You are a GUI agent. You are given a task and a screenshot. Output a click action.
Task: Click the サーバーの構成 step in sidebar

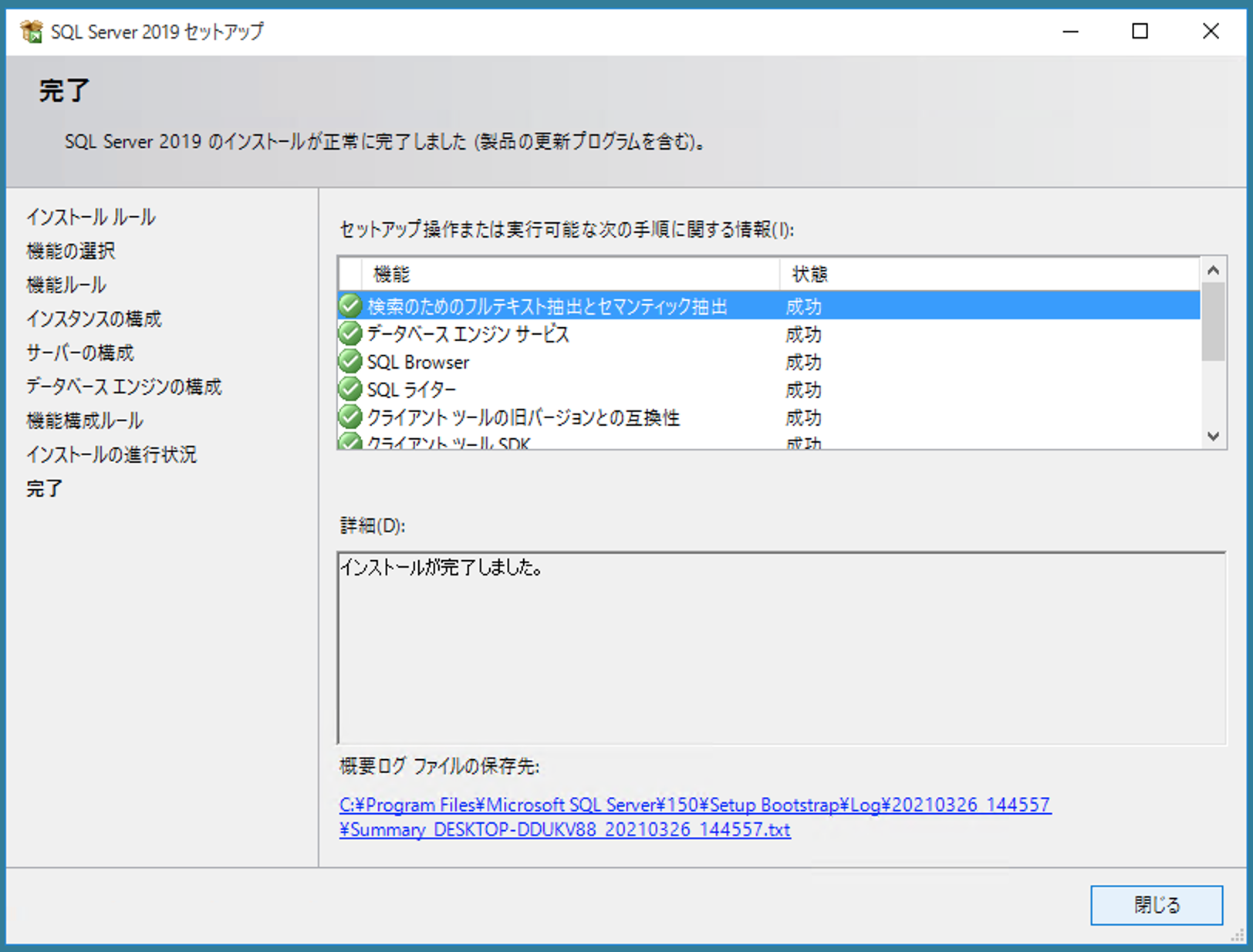80,353
